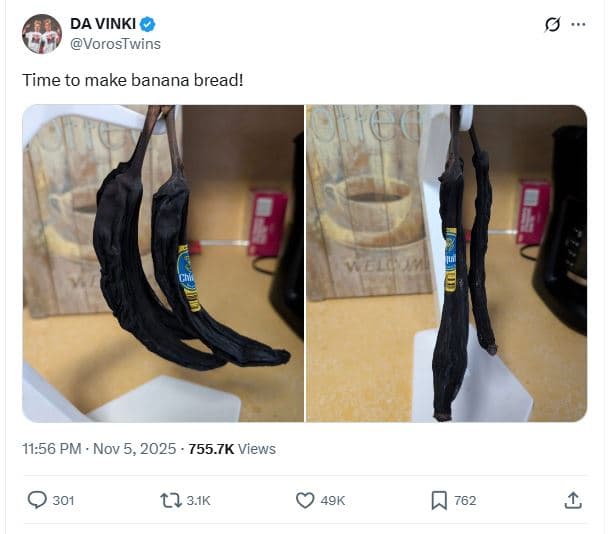Open the @VorosTwins handle link

[x=115, y=44]
